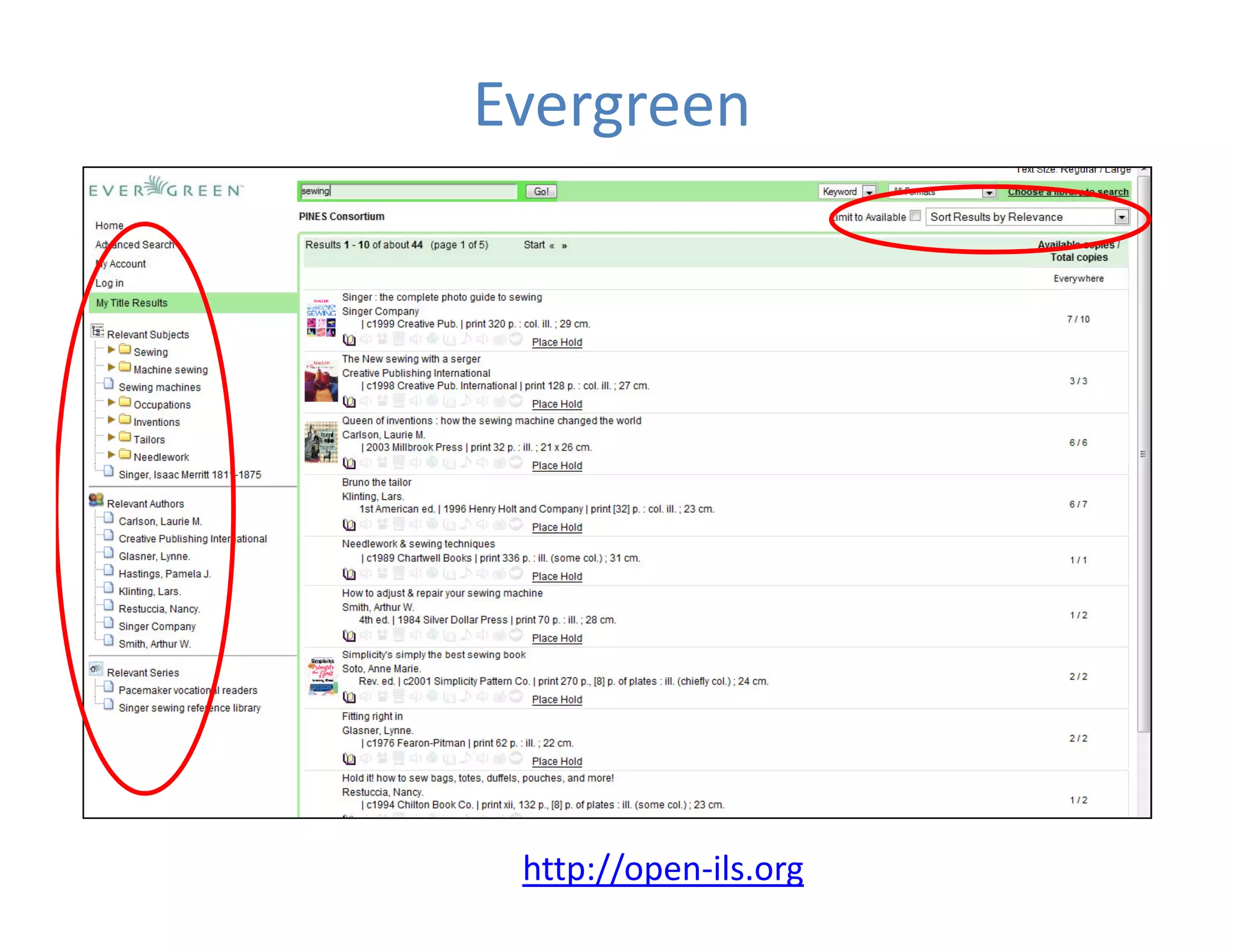This screenshot has width=1233, height=952.
Task: Open the Advanced Search page
Action: [x=135, y=245]
